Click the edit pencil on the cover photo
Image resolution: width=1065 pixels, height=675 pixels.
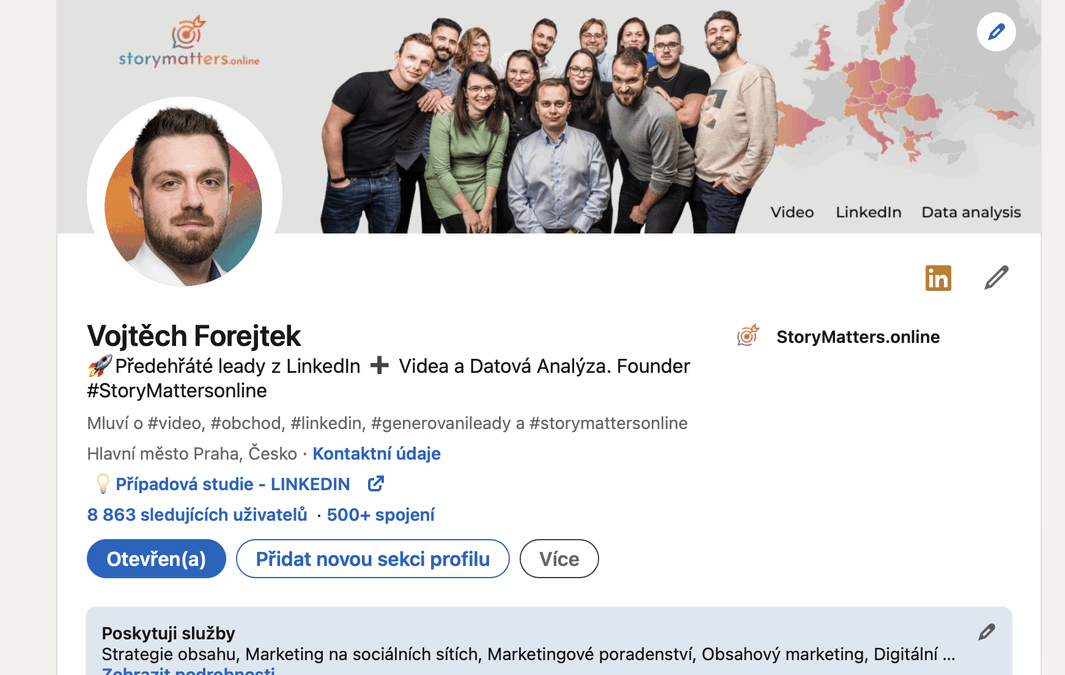[995, 31]
